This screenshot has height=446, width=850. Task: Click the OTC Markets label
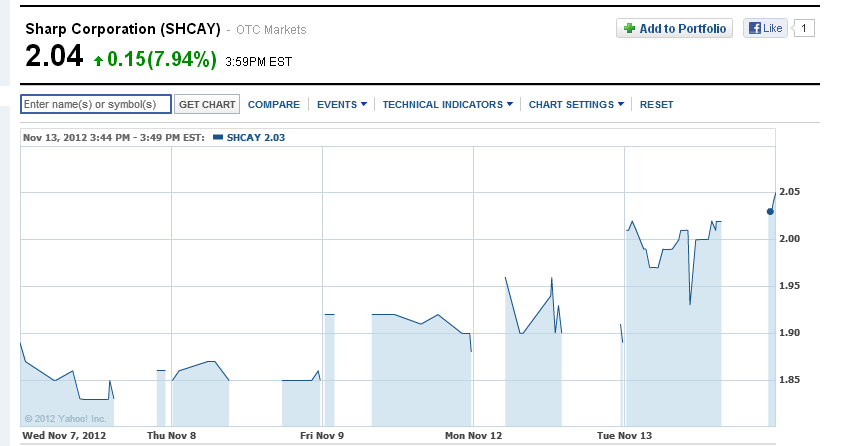tap(271, 30)
